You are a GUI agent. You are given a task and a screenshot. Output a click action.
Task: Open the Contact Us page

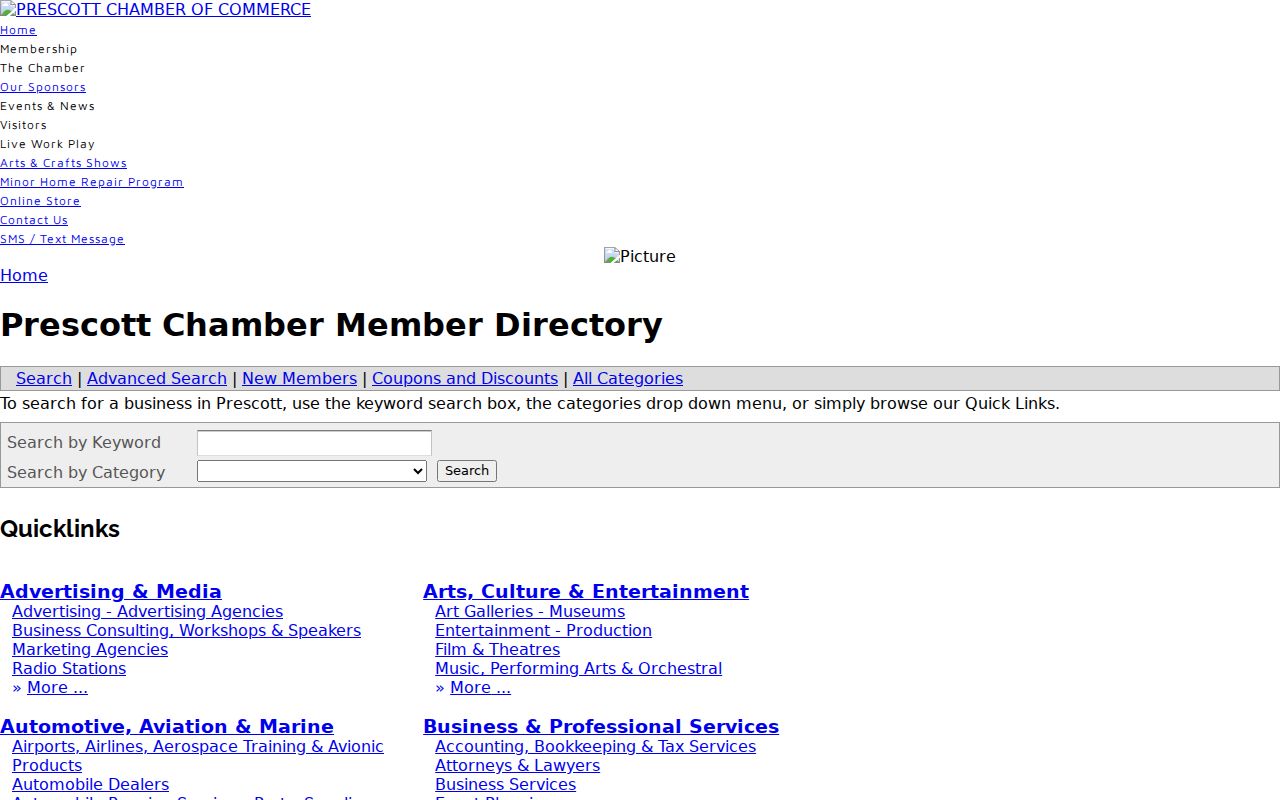(34, 220)
